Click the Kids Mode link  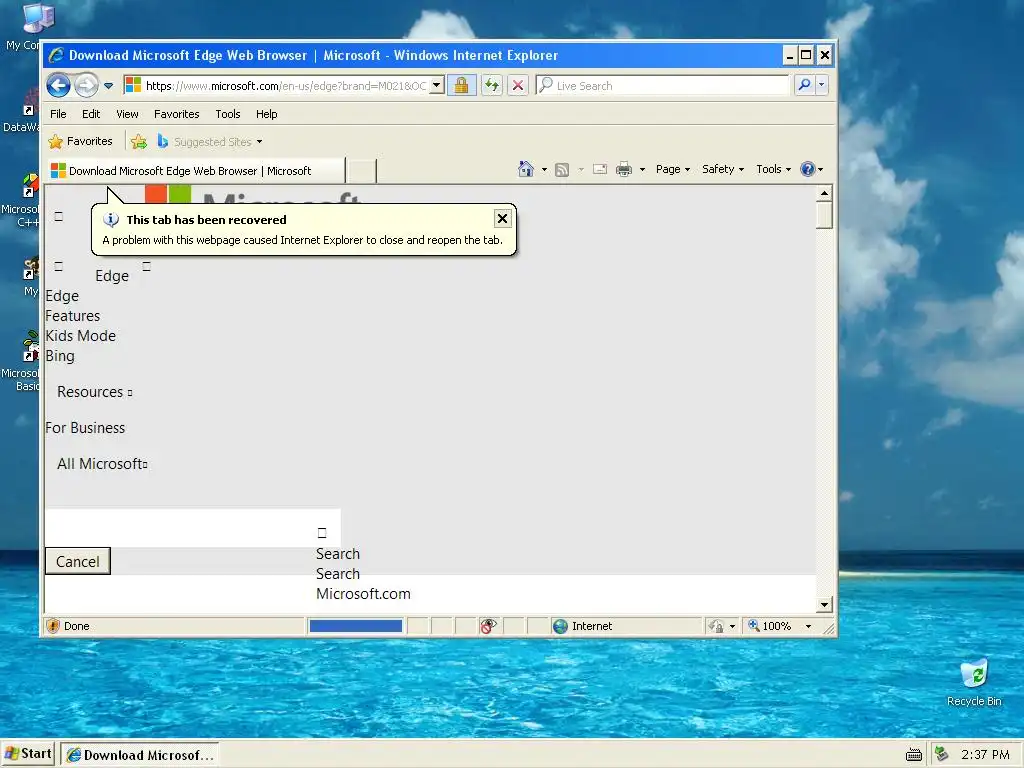pyautogui.click(x=80, y=336)
